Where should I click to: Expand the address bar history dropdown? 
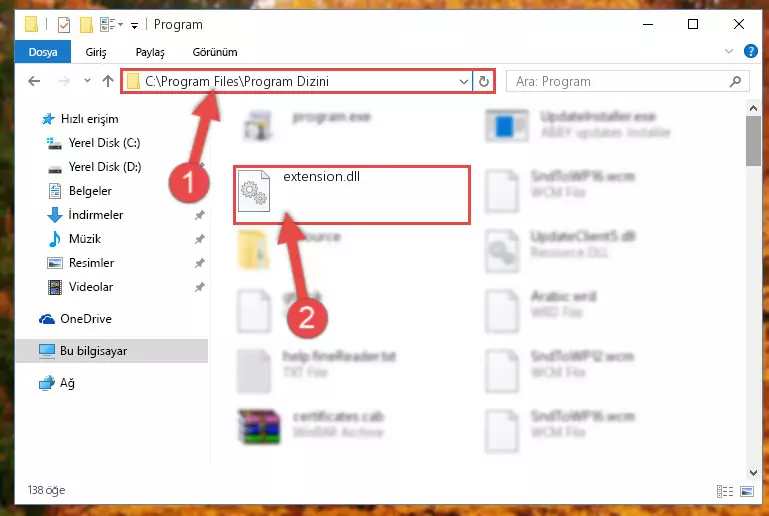pyautogui.click(x=463, y=81)
